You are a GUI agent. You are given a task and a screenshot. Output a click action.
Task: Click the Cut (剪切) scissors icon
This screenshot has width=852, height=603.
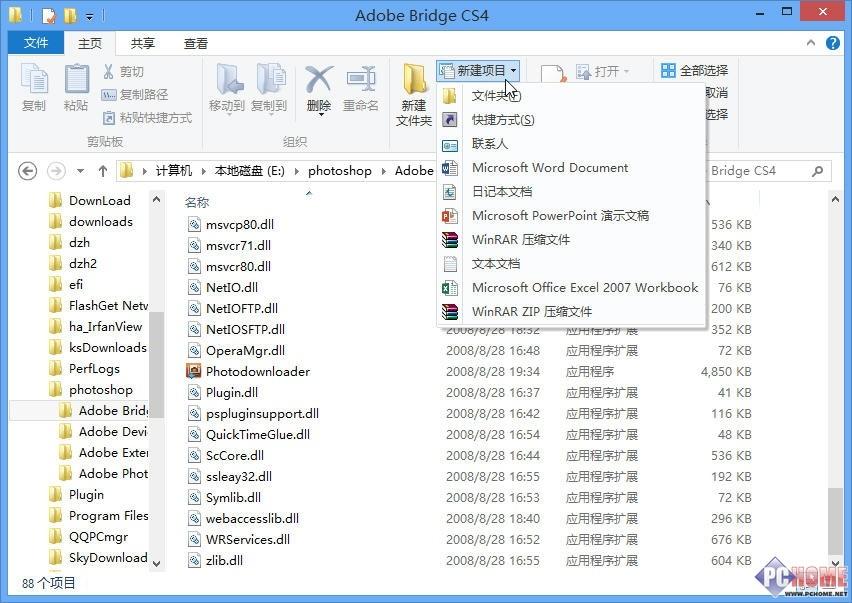109,71
